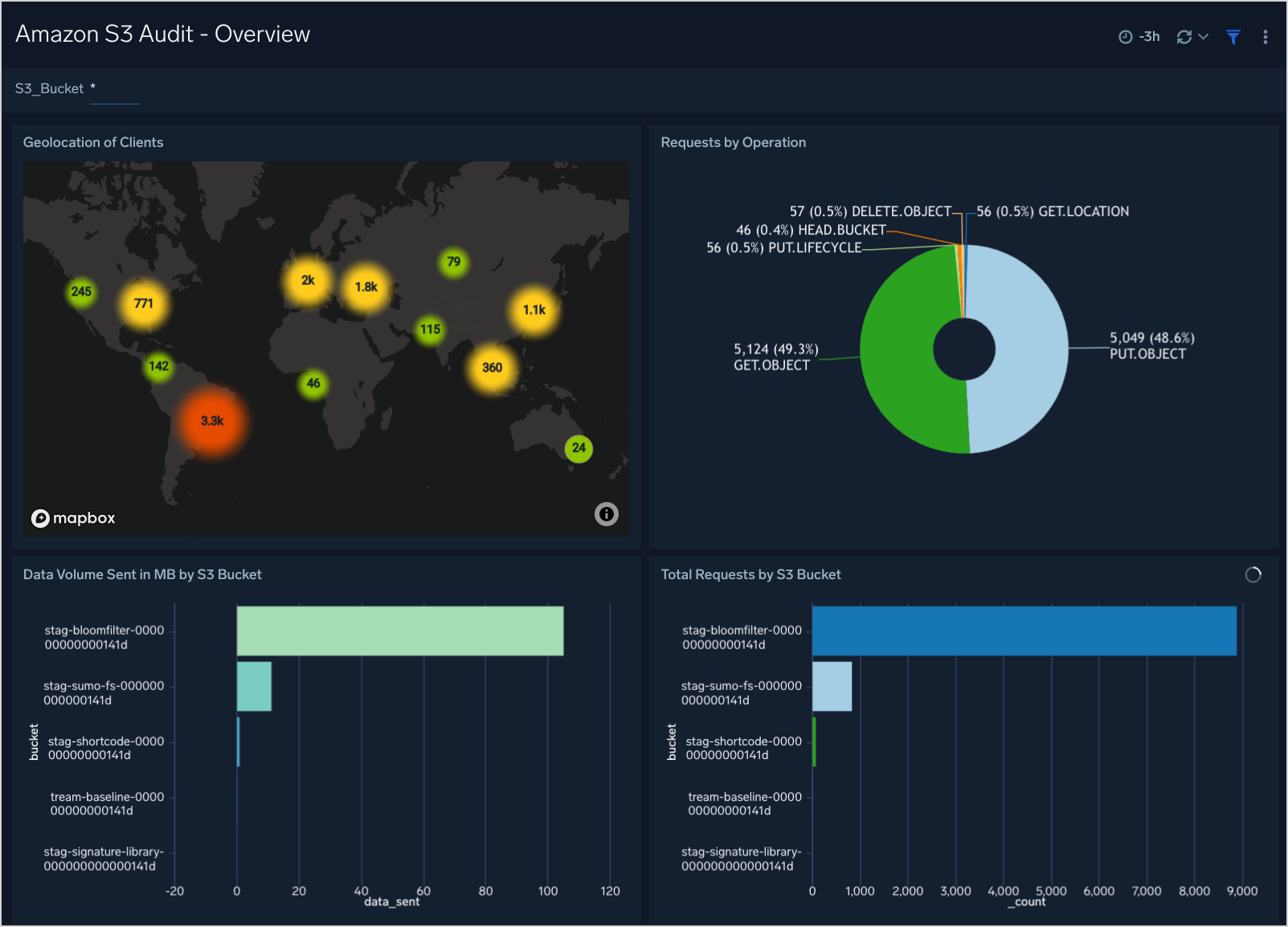Select the Geolocation of Clients panel title
The height and width of the screenshot is (927, 1288).
tap(93, 142)
